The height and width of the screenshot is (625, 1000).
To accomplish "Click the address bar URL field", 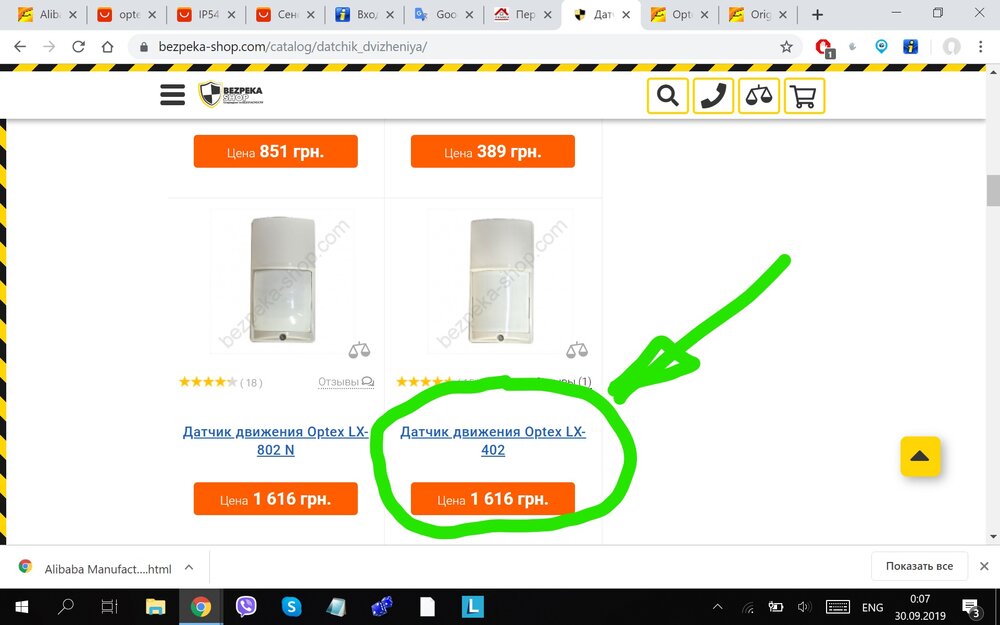I will tap(453, 47).
